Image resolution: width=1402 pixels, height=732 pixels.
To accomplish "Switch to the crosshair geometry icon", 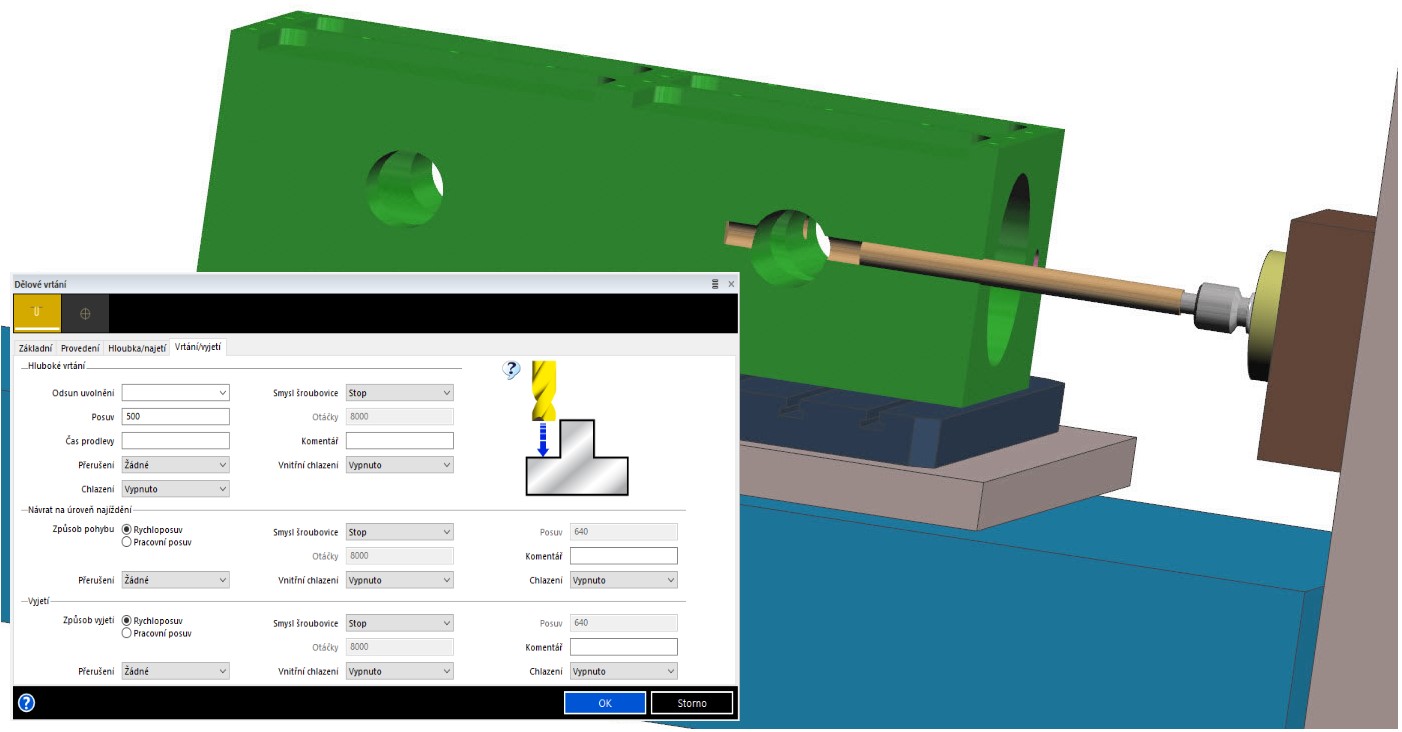I will point(85,313).
